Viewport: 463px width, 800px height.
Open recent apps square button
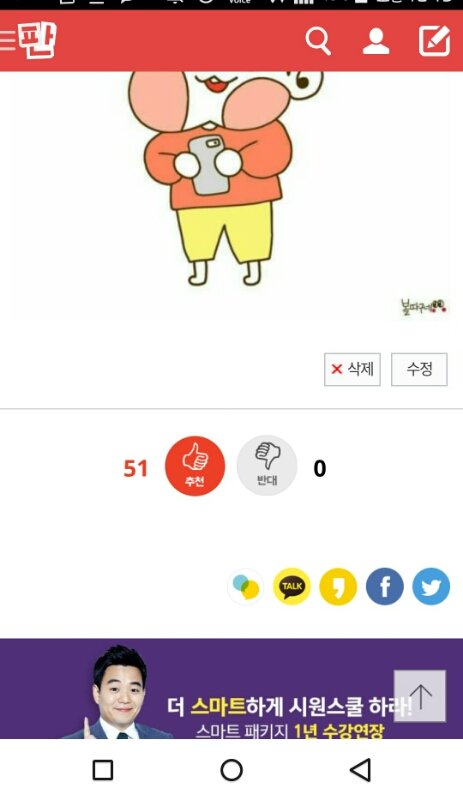(103, 770)
